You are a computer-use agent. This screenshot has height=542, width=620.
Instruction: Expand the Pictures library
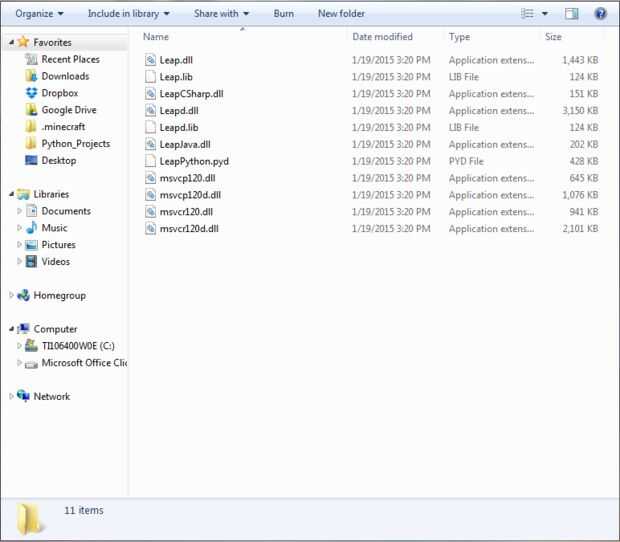click(19, 245)
